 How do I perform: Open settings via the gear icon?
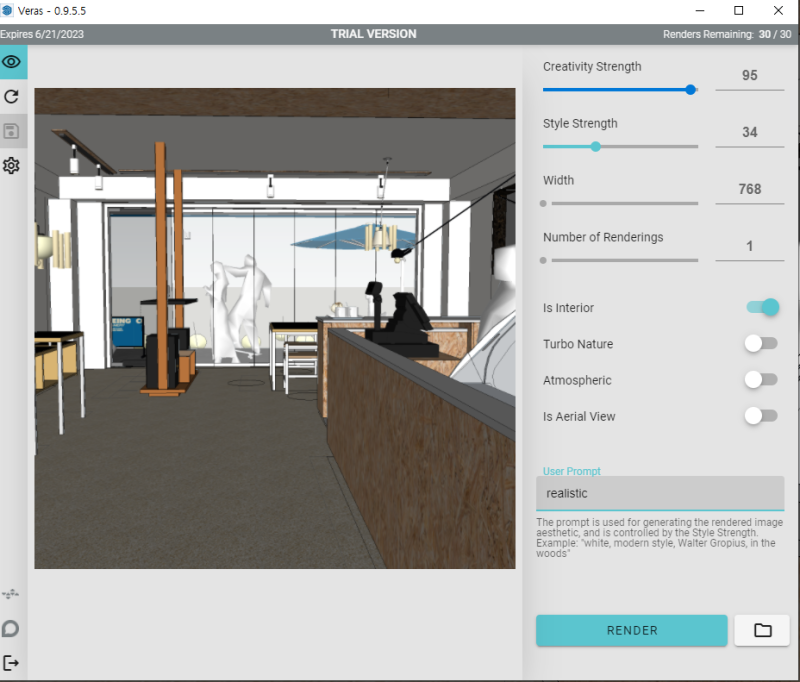(x=11, y=165)
